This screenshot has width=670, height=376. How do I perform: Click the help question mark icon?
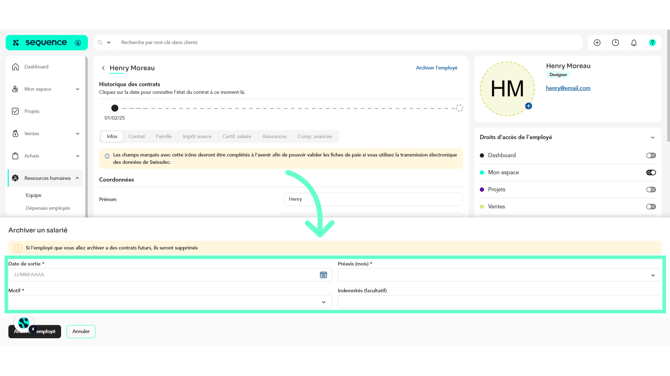pyautogui.click(x=652, y=42)
